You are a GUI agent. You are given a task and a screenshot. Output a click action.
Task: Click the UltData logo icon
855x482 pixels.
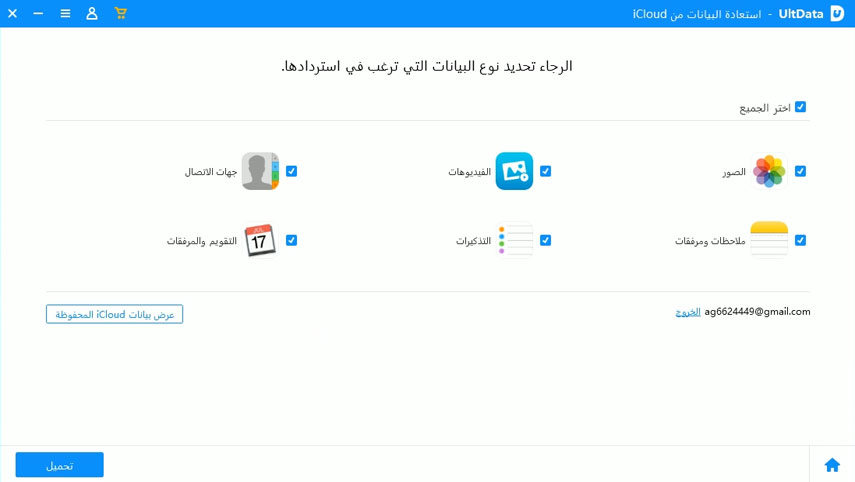837,13
